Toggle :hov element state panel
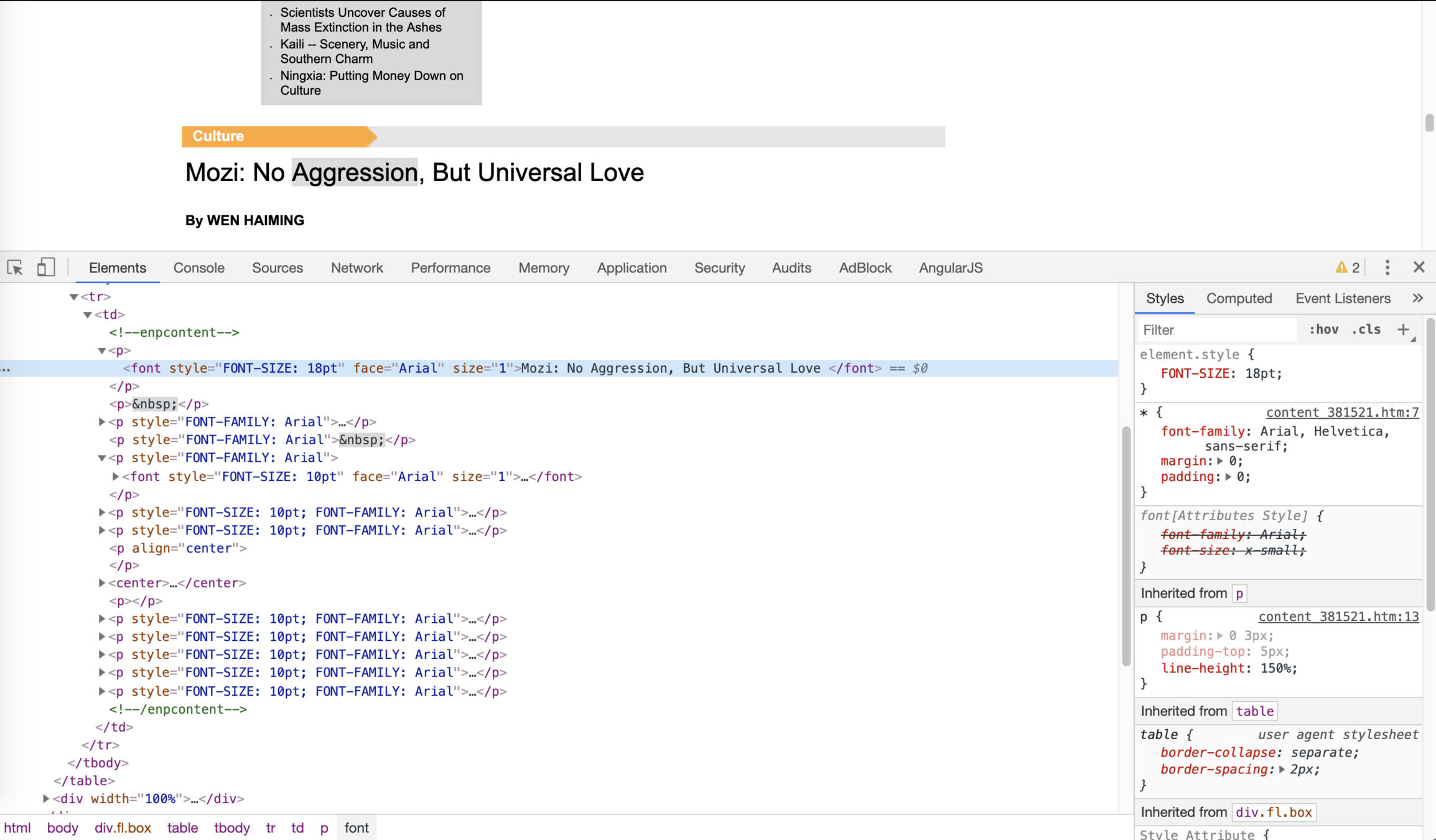1436x840 pixels. coord(1323,330)
